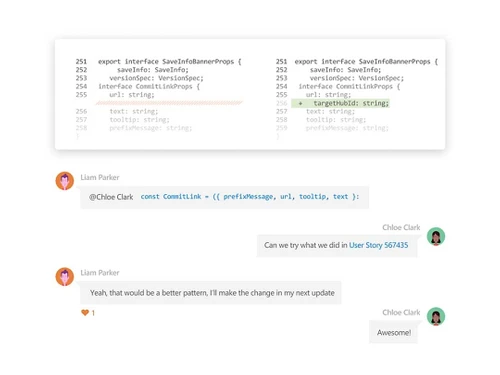Click 'text: string;' on right line 257
Image resolution: width=500 pixels, height=375 pixels.
(330, 112)
